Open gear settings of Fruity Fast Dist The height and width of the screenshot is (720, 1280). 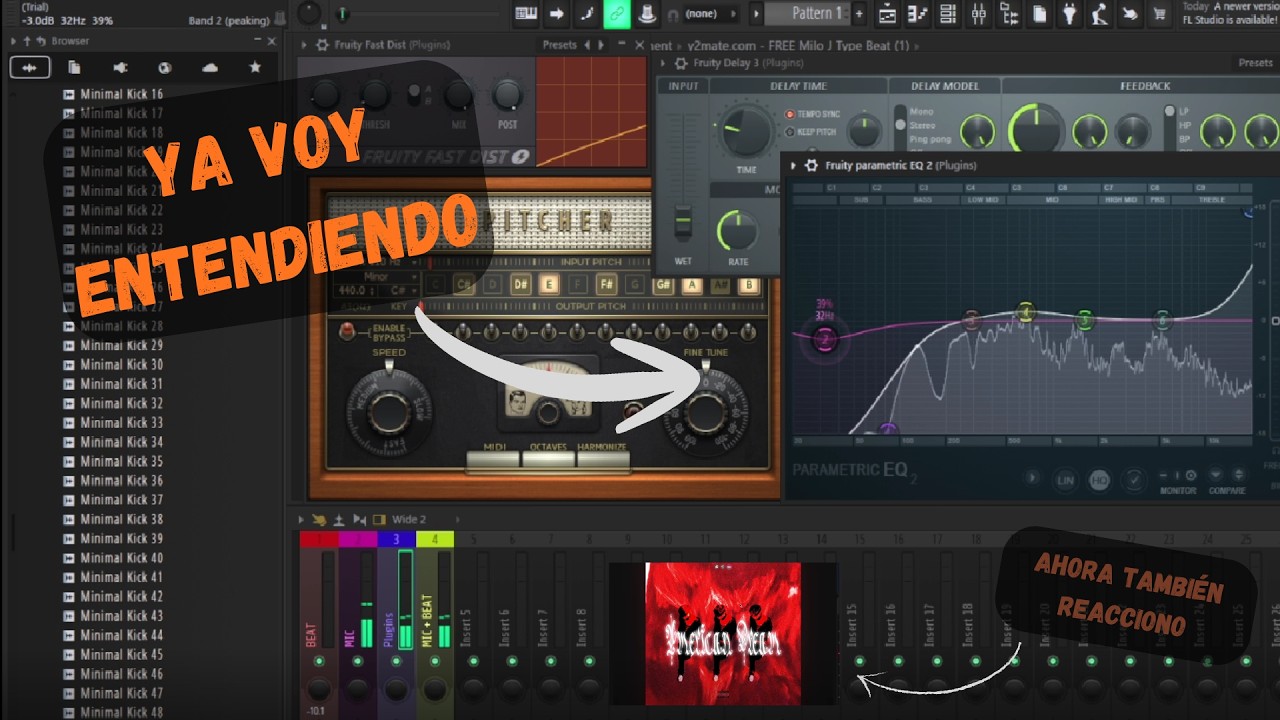322,45
